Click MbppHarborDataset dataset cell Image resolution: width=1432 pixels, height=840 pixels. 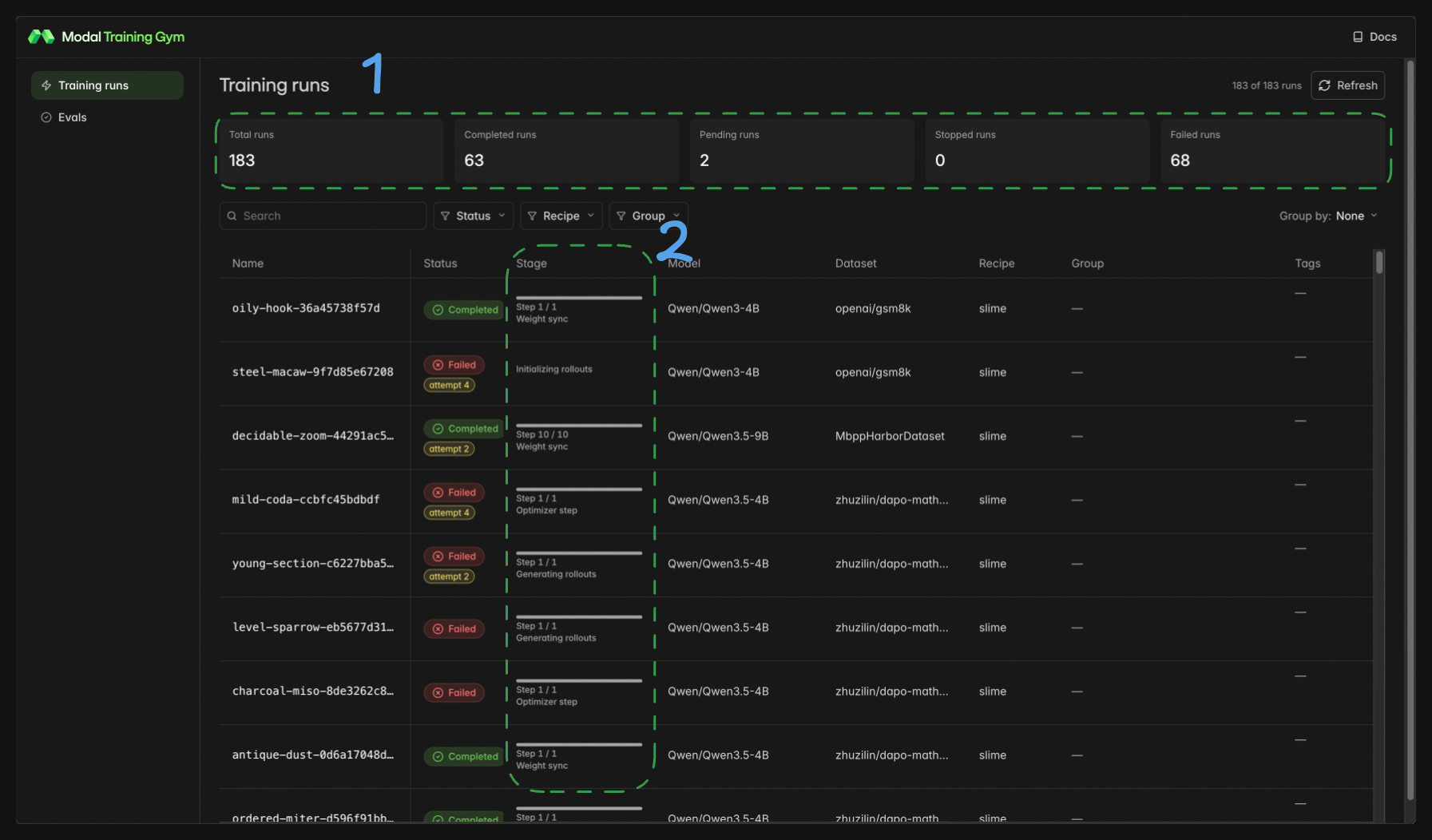(890, 436)
